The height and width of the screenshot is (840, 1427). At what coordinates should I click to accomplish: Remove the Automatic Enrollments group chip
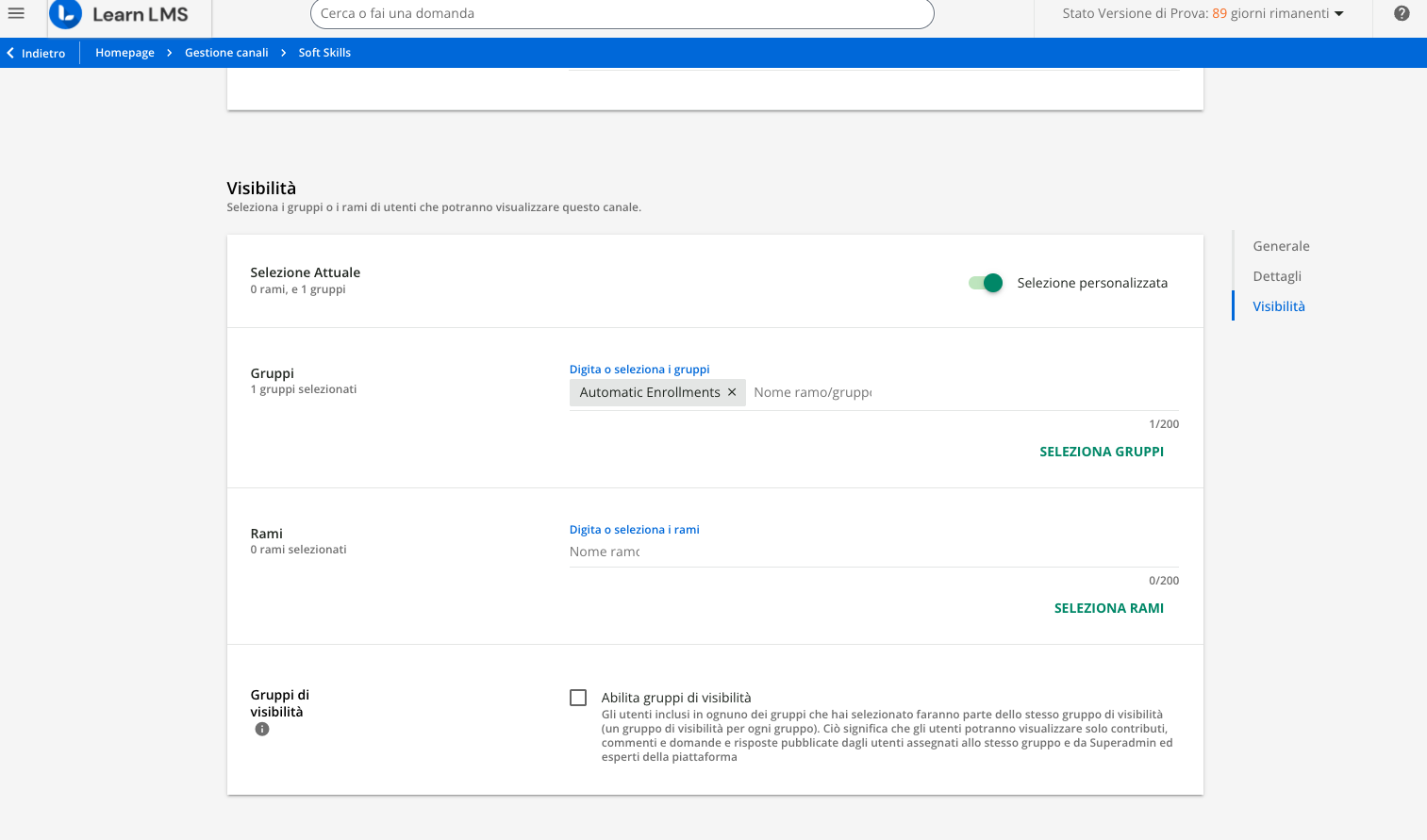coord(732,392)
